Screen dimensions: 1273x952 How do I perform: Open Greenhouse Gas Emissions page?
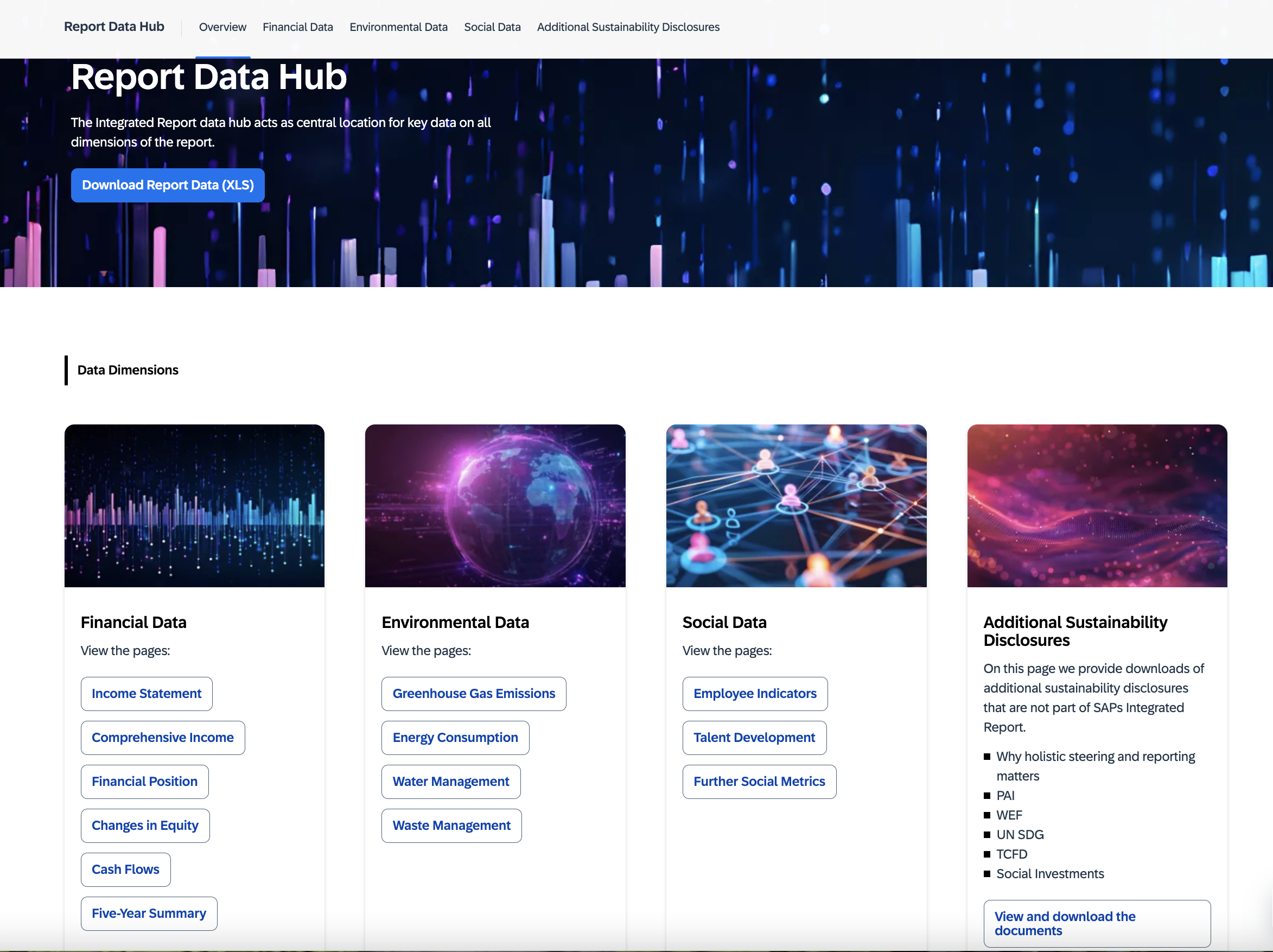[x=474, y=694]
